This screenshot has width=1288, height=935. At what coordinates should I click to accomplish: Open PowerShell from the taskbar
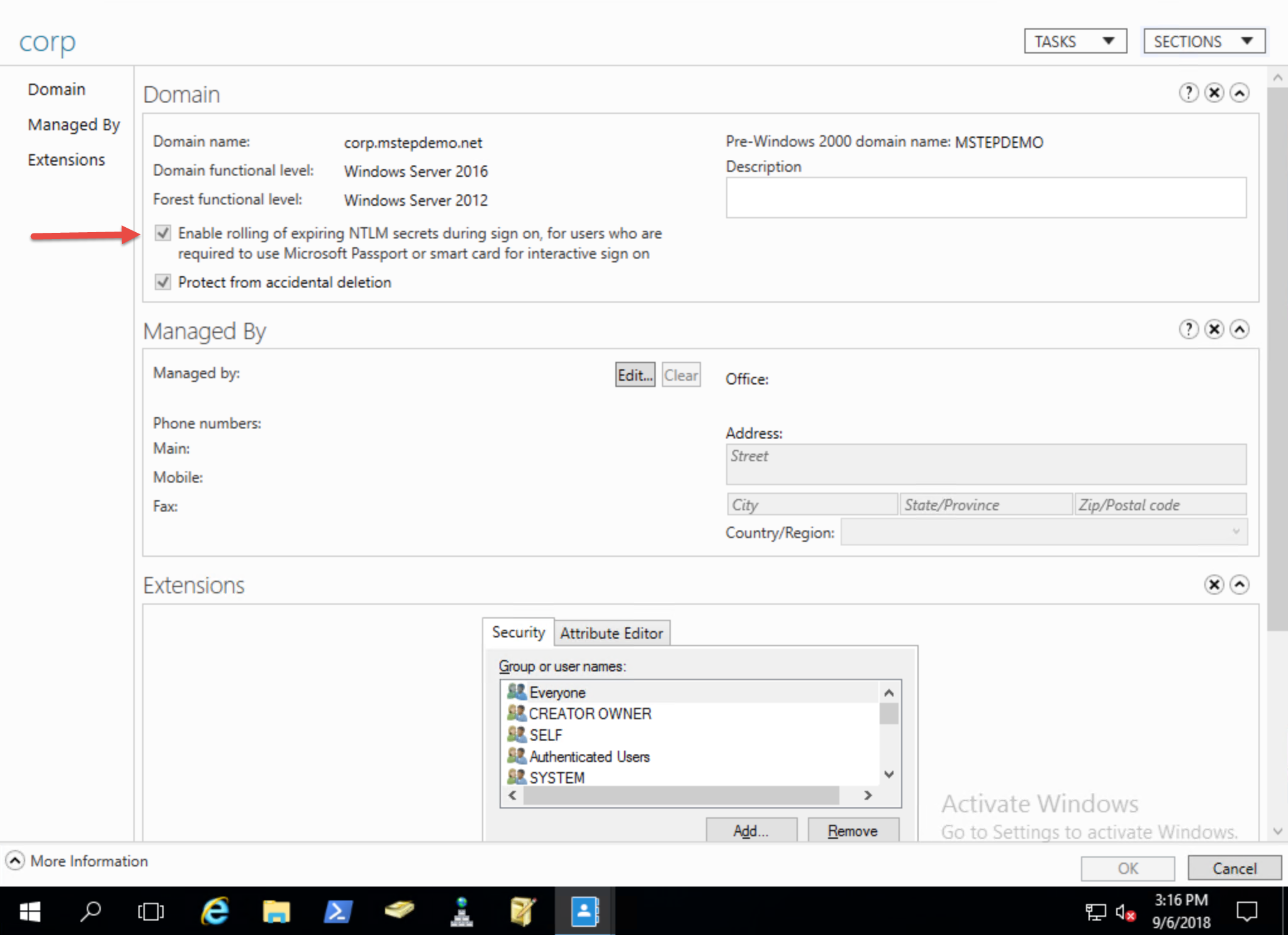(337, 911)
